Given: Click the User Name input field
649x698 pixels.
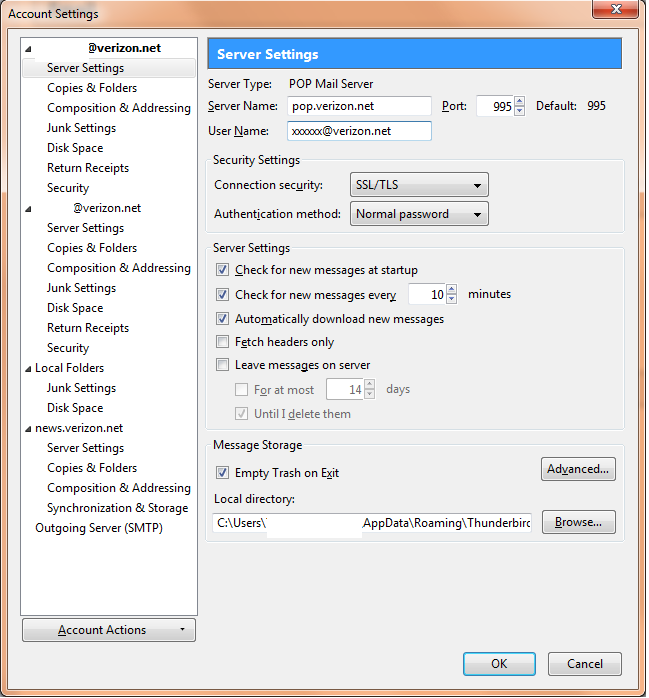Looking at the screenshot, I should [359, 131].
